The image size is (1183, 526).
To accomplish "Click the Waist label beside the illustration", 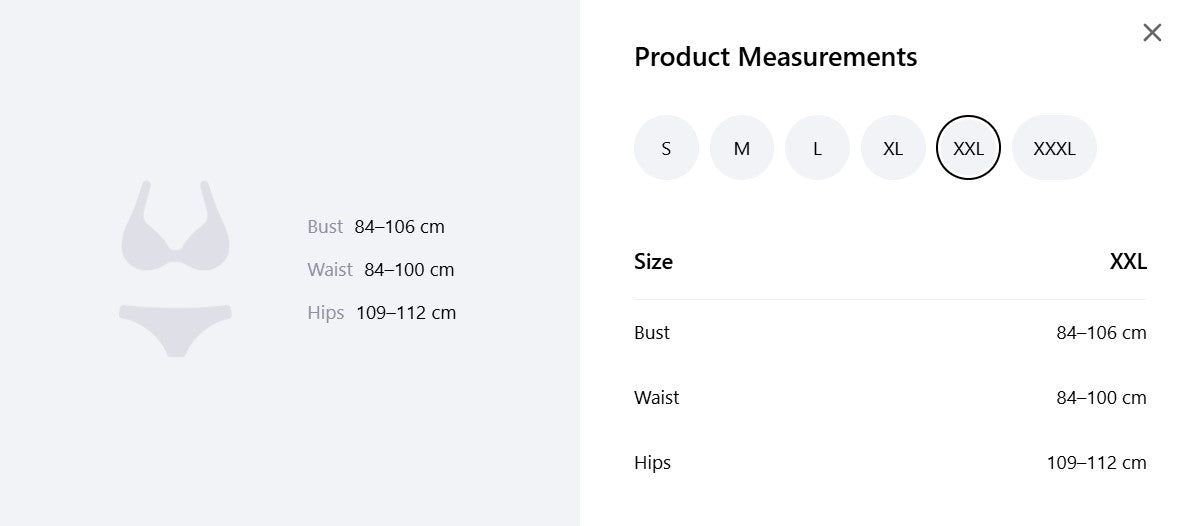I will [x=330, y=270].
